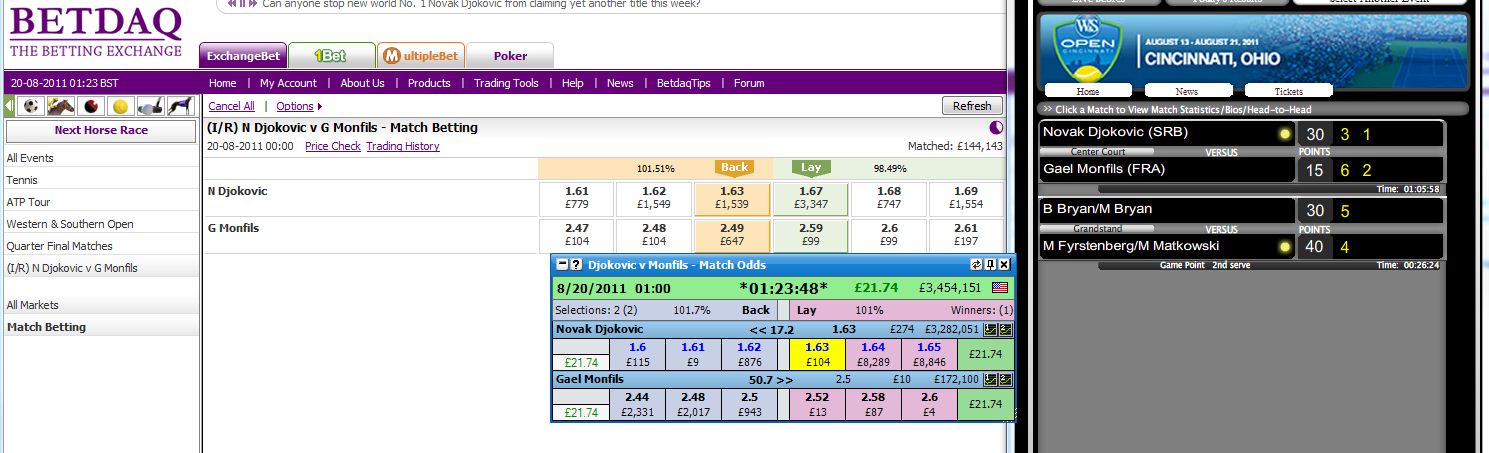
Task: Open the About Us menu item
Action: click(362, 83)
